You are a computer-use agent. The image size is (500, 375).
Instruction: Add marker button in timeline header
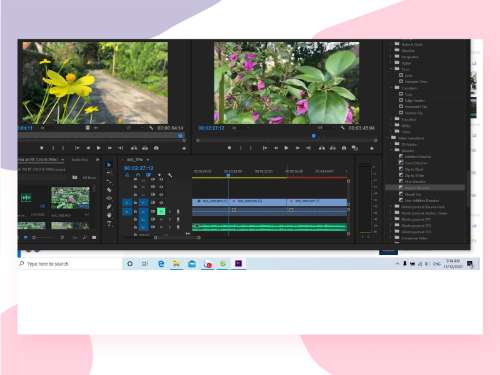tap(159, 175)
